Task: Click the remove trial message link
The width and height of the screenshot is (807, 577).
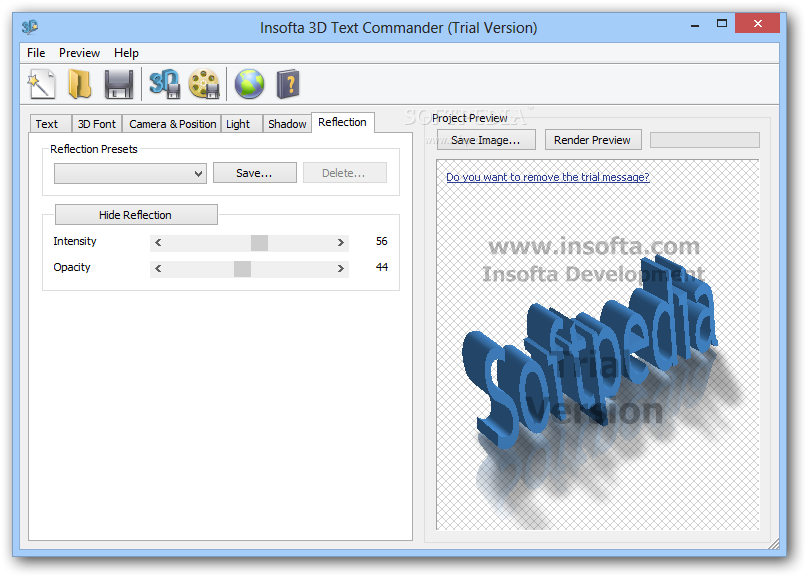Action: (x=548, y=177)
